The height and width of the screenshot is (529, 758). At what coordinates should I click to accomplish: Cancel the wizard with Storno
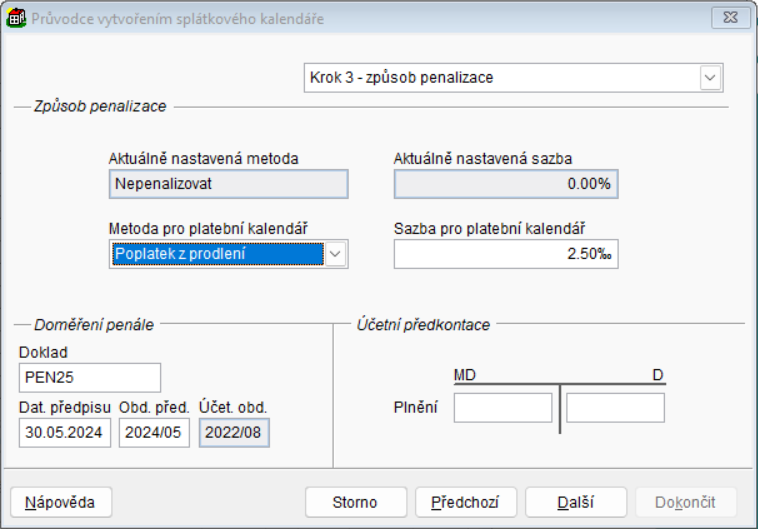click(x=356, y=501)
